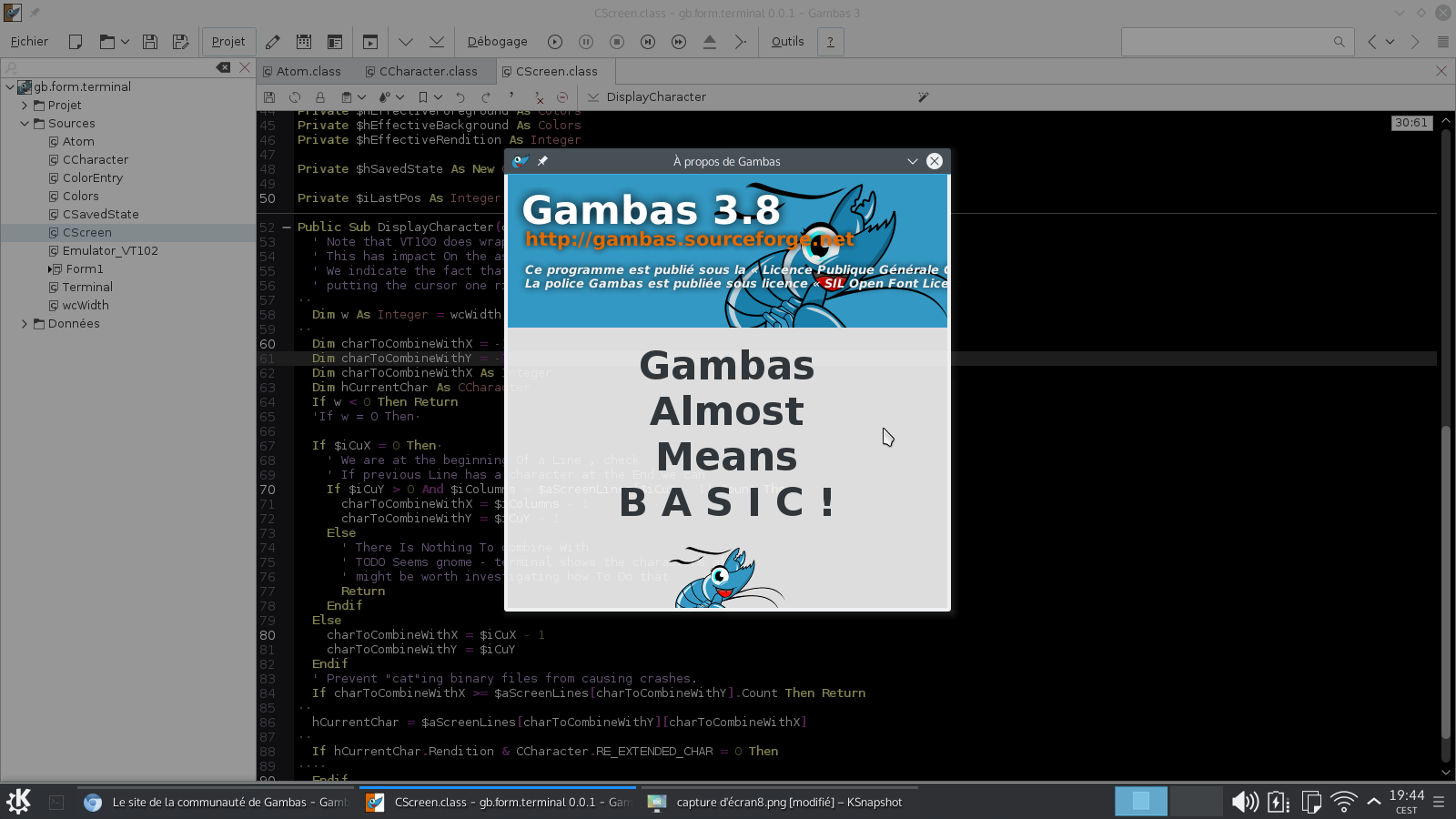Click the Step debugging button
The image size is (1456, 819).
(x=648, y=42)
